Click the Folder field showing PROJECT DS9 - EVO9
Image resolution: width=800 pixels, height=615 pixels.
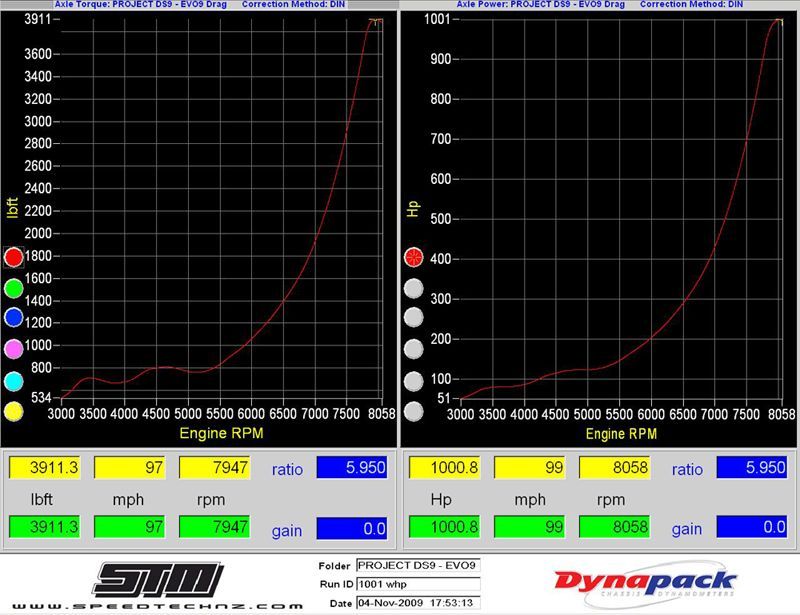tap(417, 566)
